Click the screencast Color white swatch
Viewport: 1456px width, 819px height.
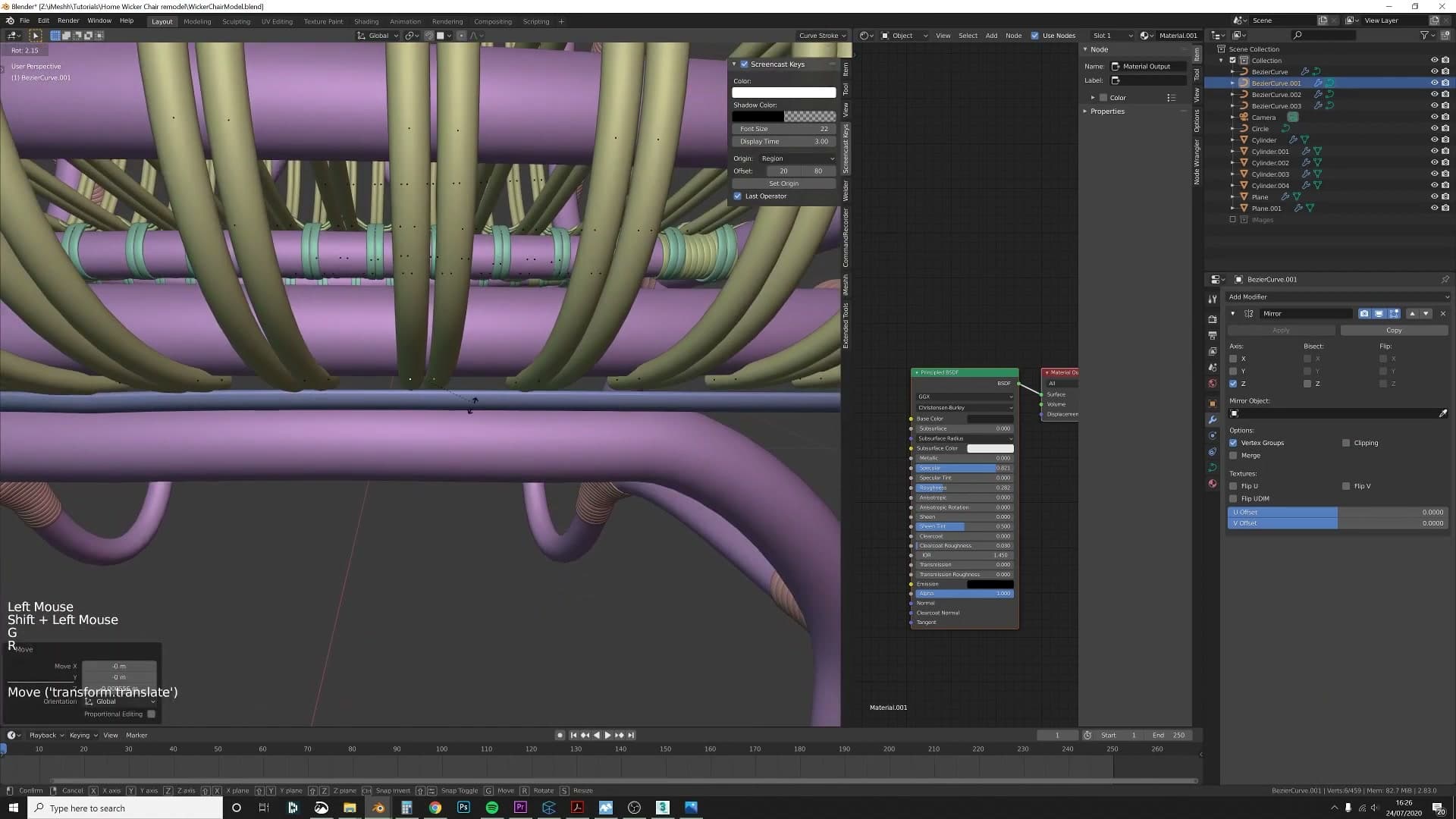(784, 93)
